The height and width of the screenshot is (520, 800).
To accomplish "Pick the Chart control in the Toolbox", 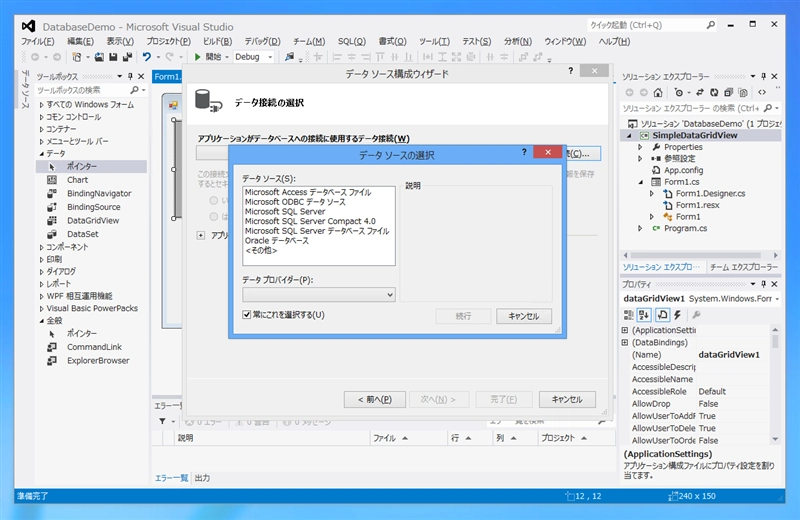I will (78, 180).
